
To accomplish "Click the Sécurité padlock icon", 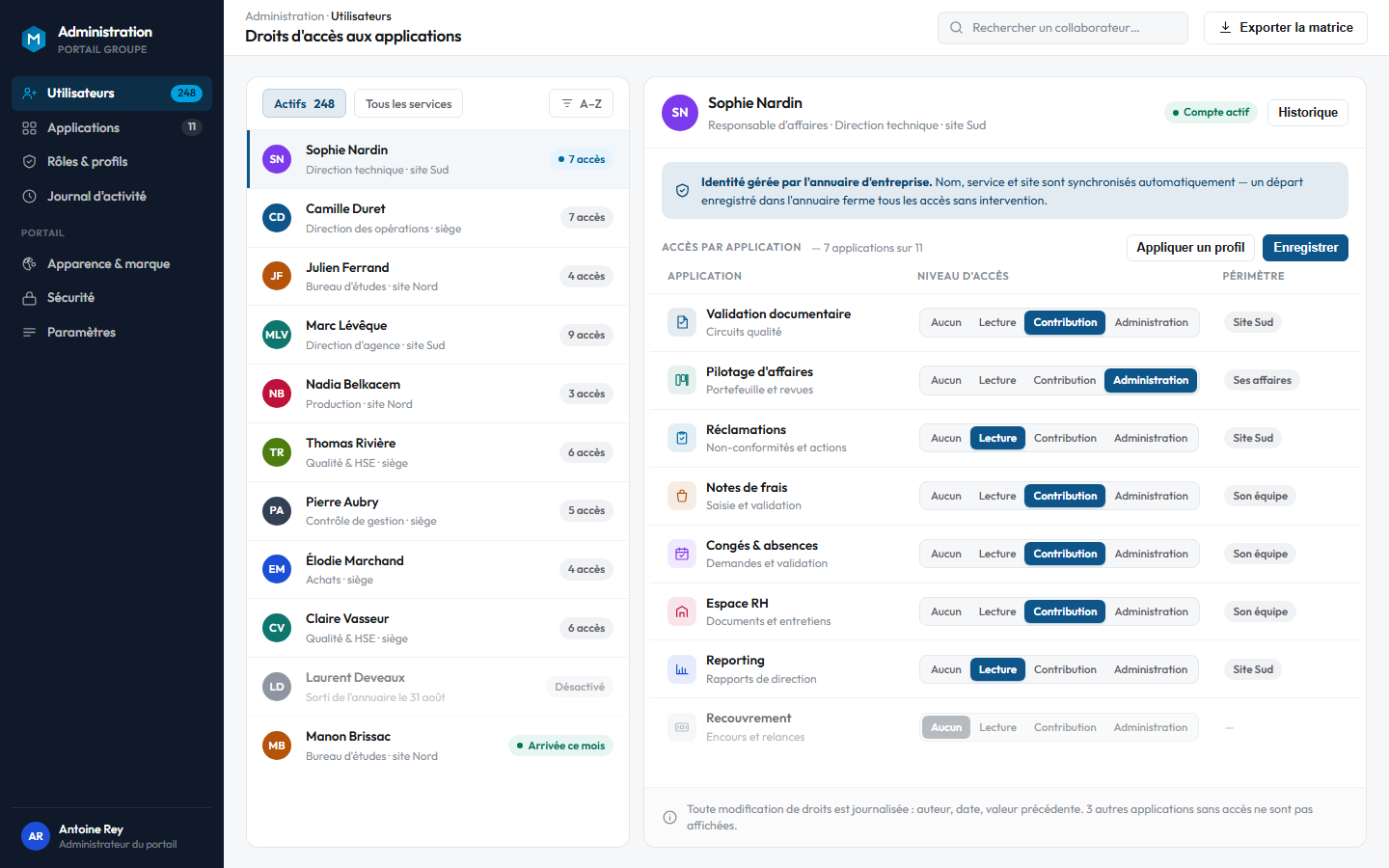I will tap(30, 298).
